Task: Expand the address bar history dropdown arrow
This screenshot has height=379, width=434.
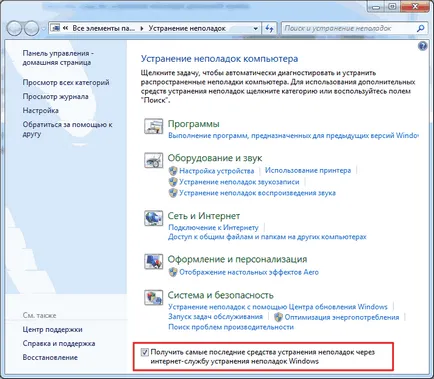Action: pos(255,29)
